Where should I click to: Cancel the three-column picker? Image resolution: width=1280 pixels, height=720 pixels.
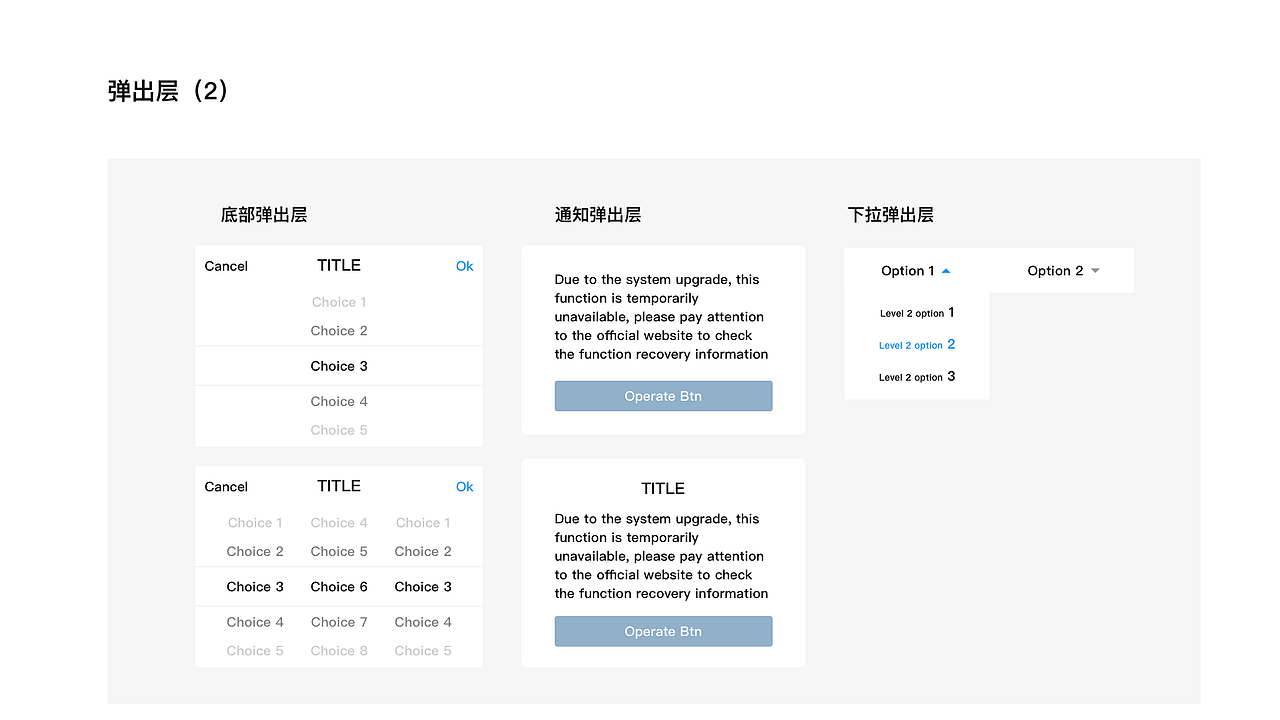226,487
